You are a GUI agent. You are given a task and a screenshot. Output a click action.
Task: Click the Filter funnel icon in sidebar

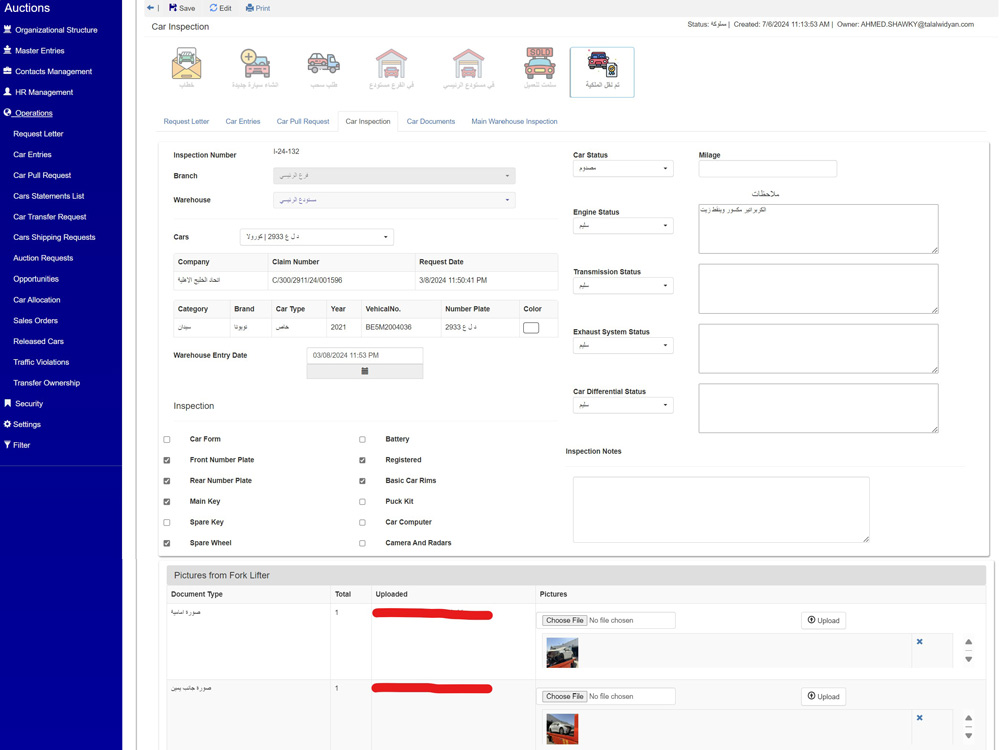coord(7,445)
